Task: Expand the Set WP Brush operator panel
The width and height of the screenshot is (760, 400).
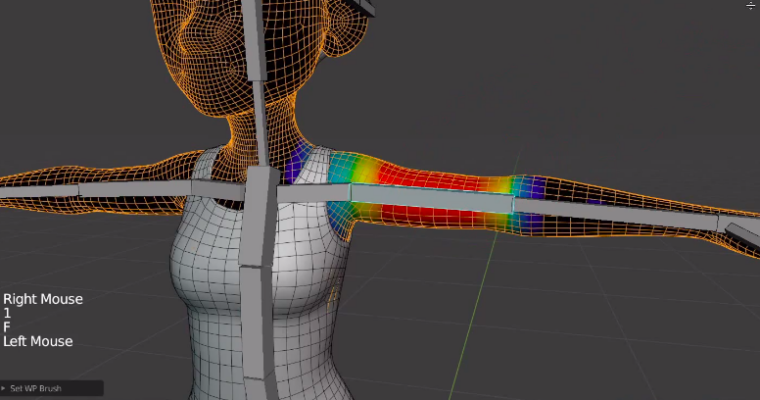Action: pos(5,387)
